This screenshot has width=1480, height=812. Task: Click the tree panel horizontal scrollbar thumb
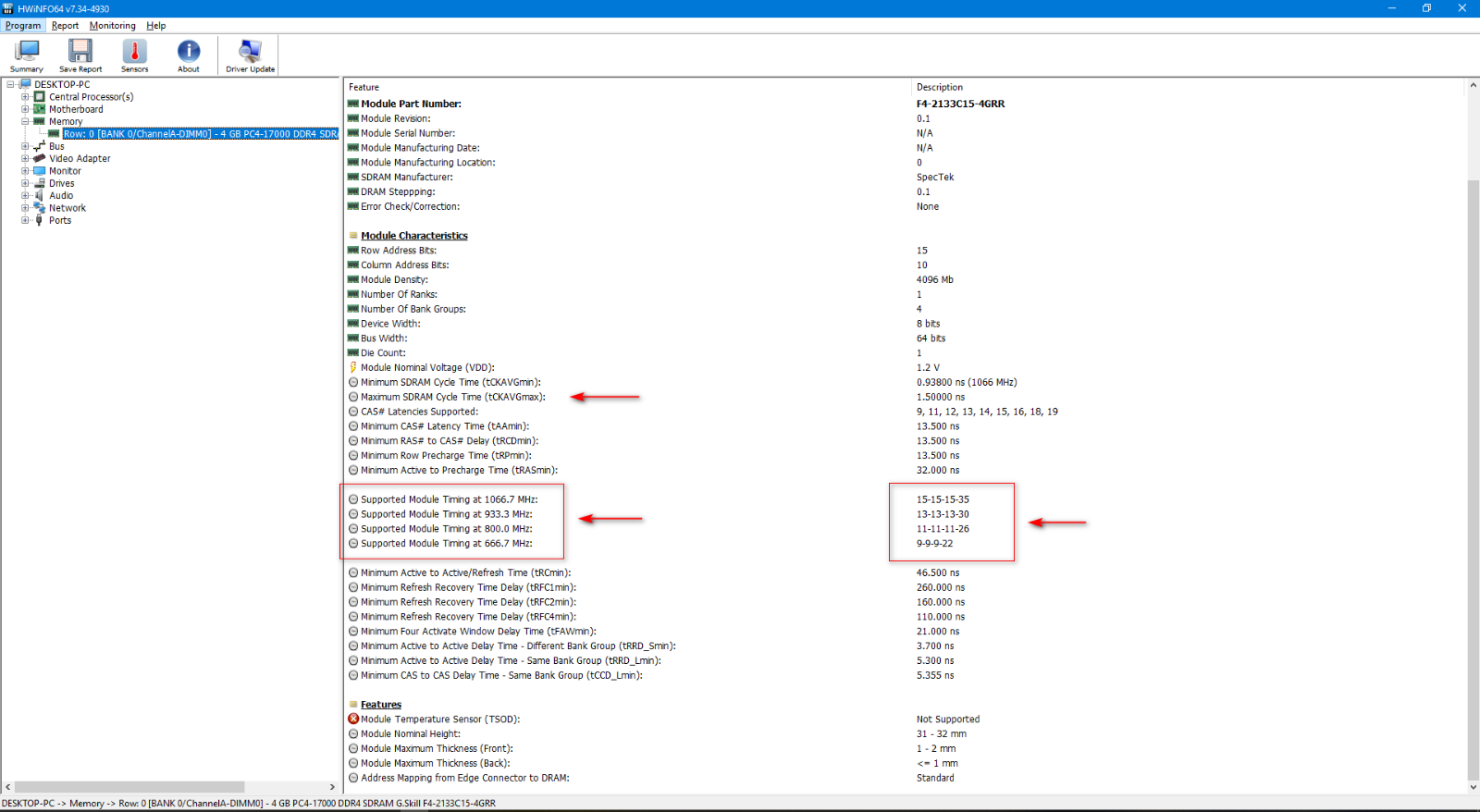point(129,787)
